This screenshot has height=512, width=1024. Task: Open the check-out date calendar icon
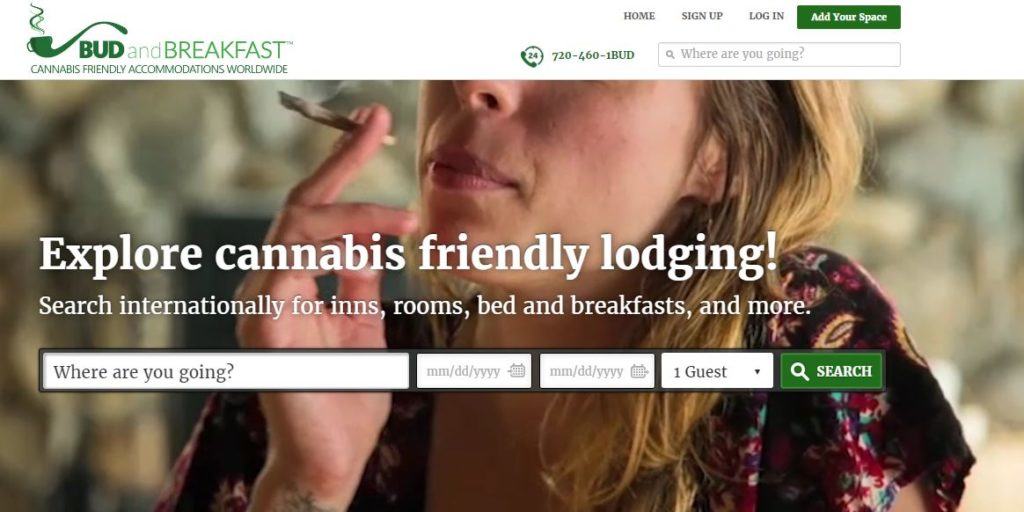(x=639, y=371)
